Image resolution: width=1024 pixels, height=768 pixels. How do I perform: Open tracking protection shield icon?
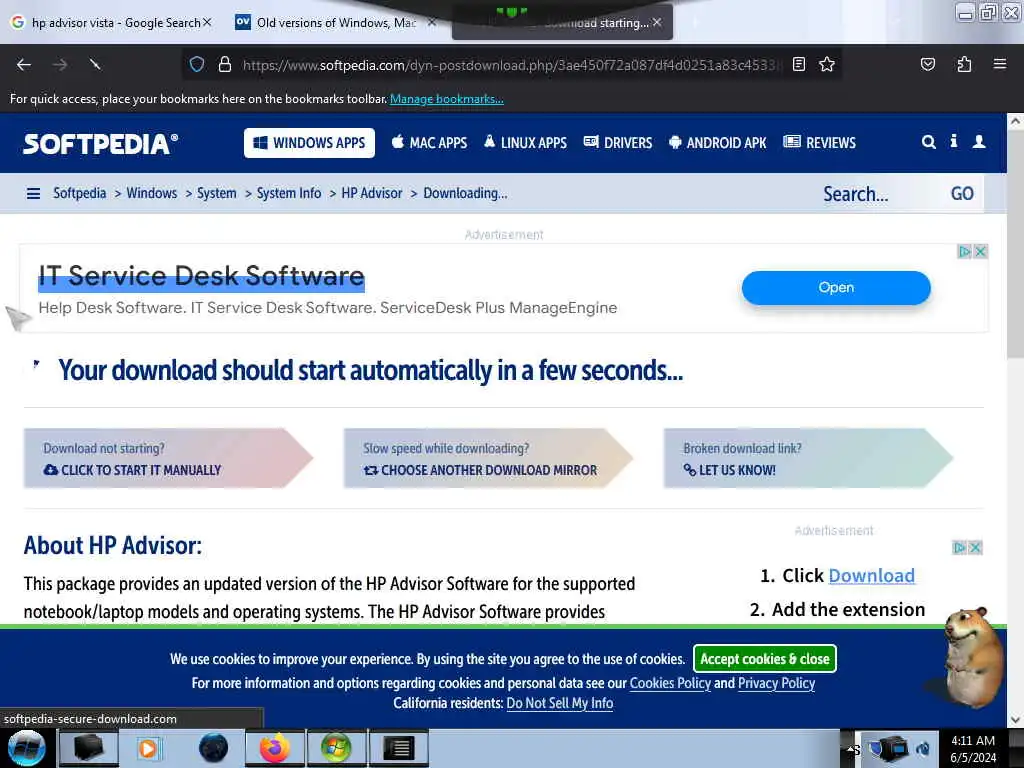pos(197,64)
